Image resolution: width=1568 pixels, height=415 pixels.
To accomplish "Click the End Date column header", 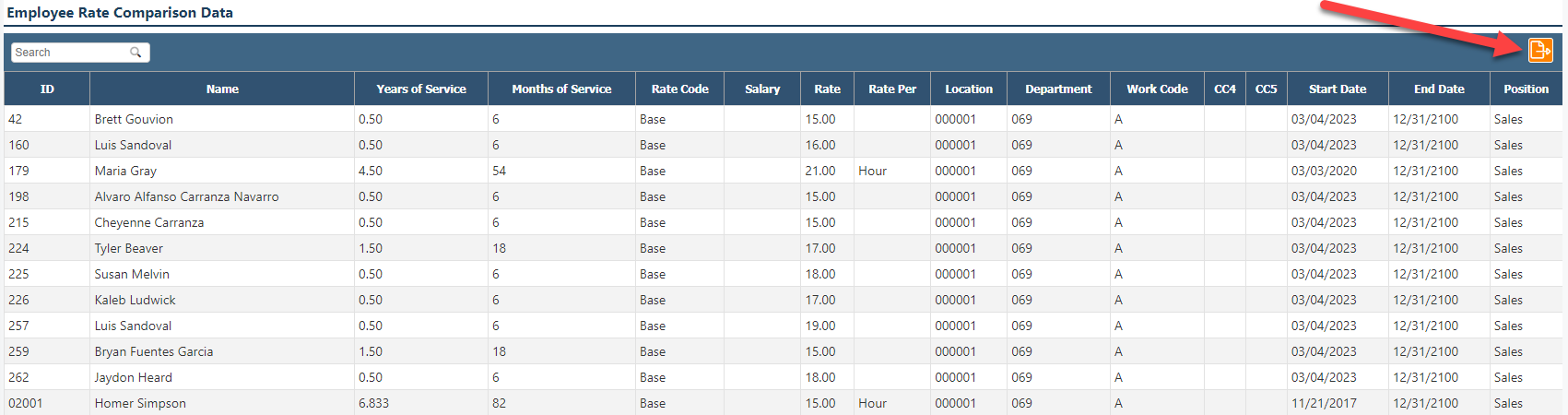I will point(1439,89).
